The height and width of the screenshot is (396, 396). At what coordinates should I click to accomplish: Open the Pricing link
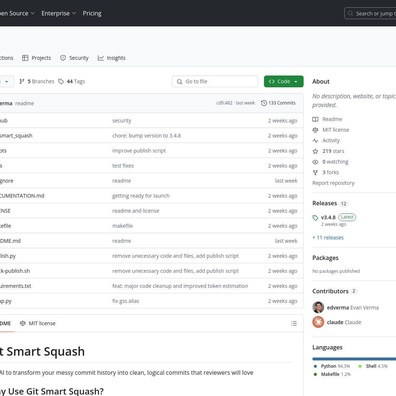[92, 13]
